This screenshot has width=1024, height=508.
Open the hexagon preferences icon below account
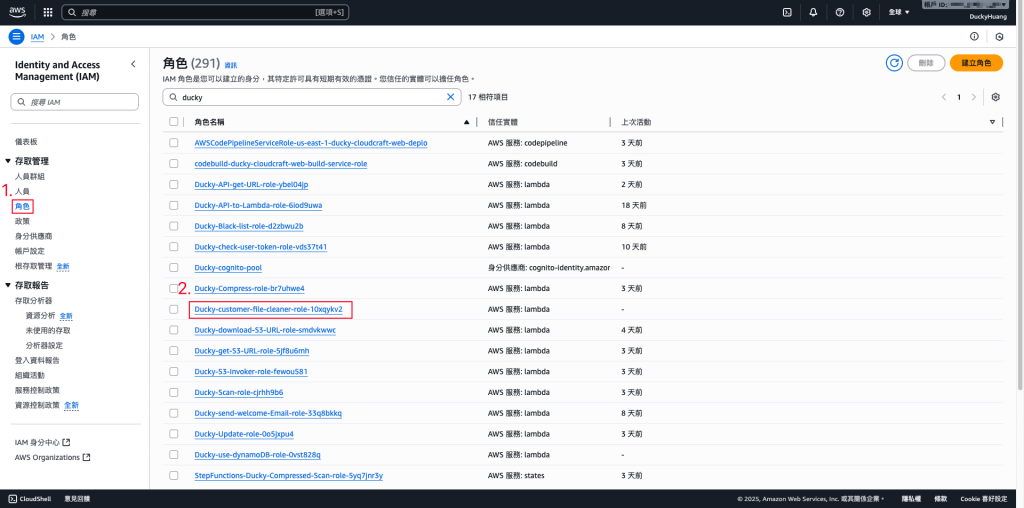(x=999, y=37)
